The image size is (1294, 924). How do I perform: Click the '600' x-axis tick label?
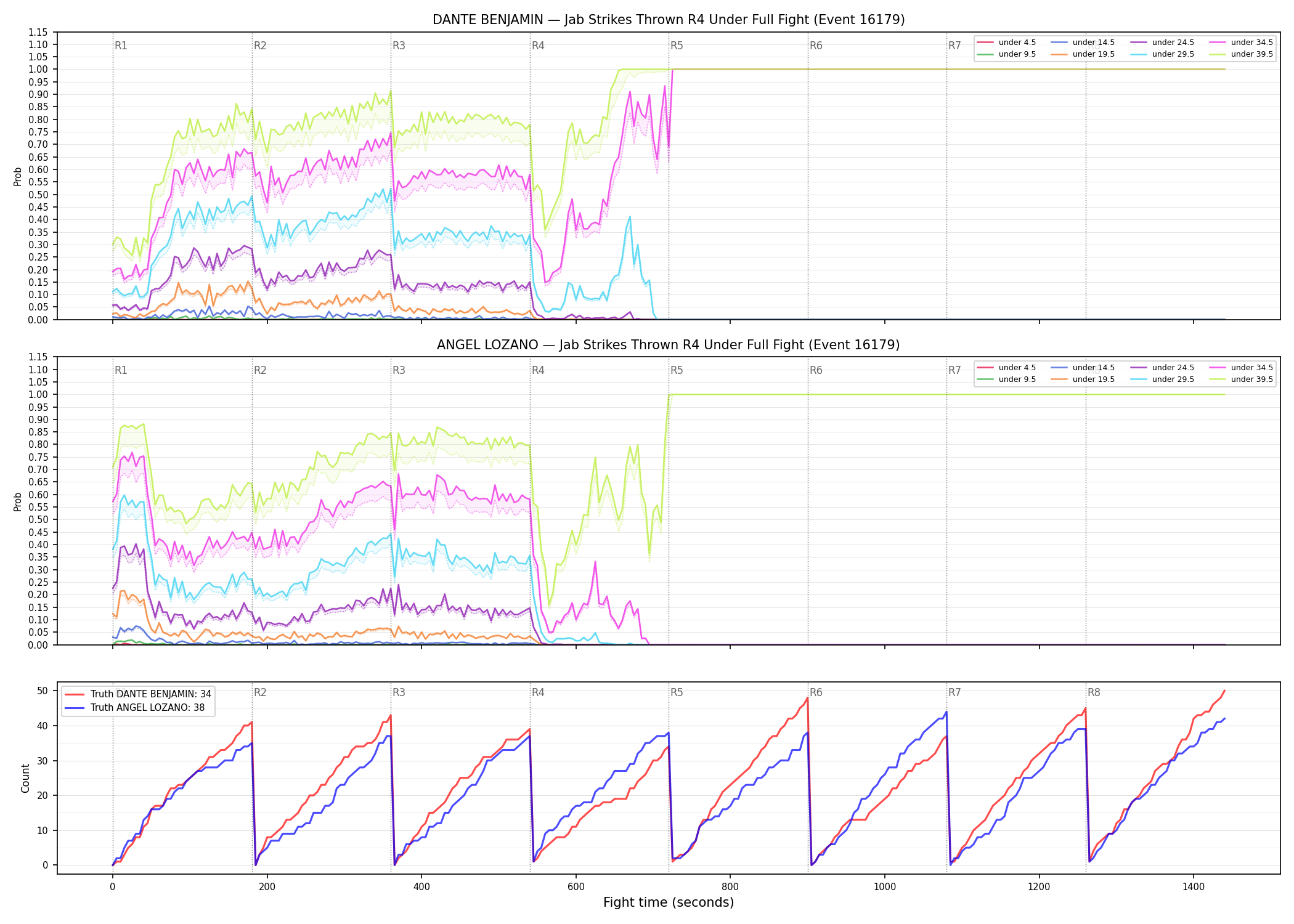point(576,887)
